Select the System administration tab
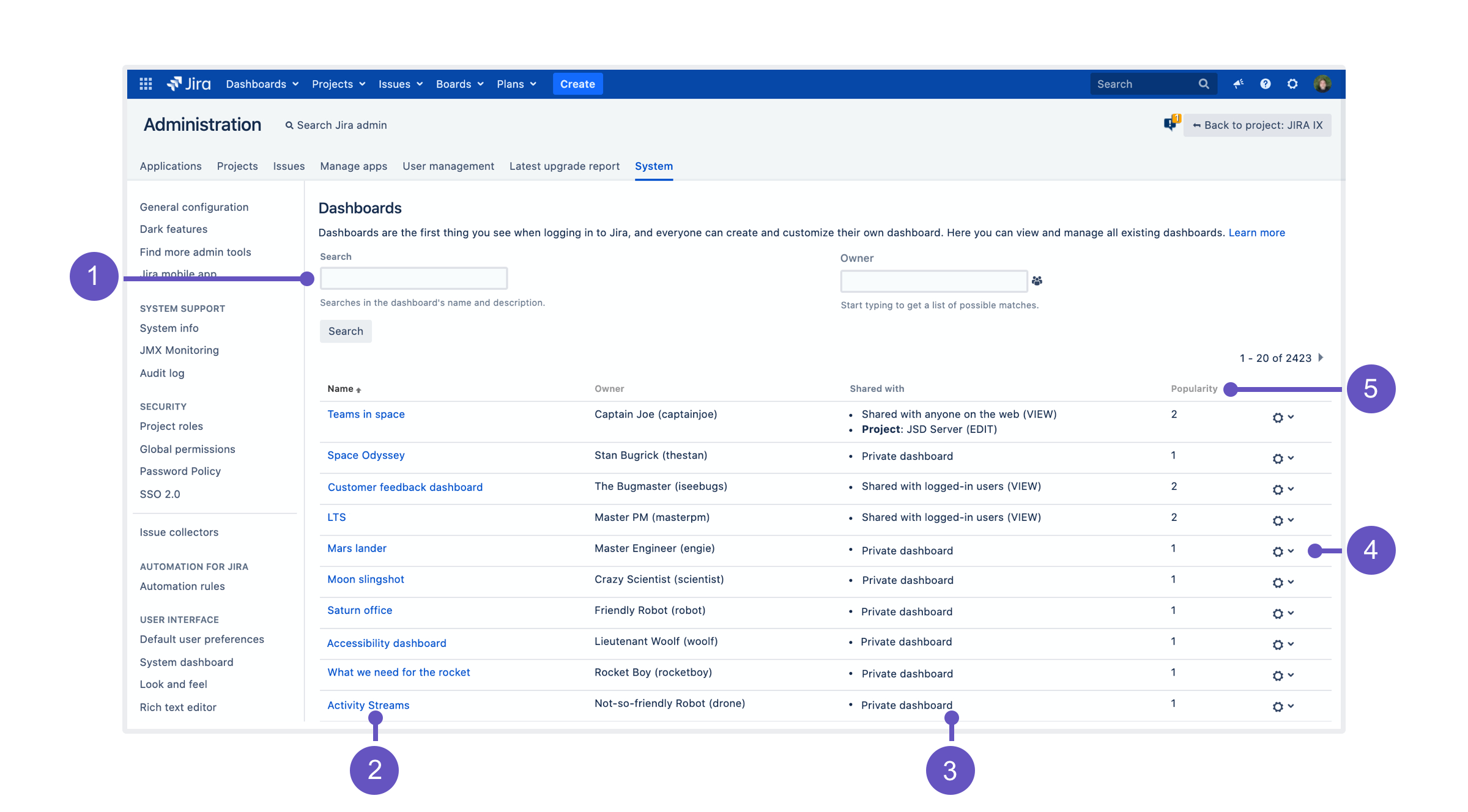The image size is (1468, 812). (x=654, y=166)
